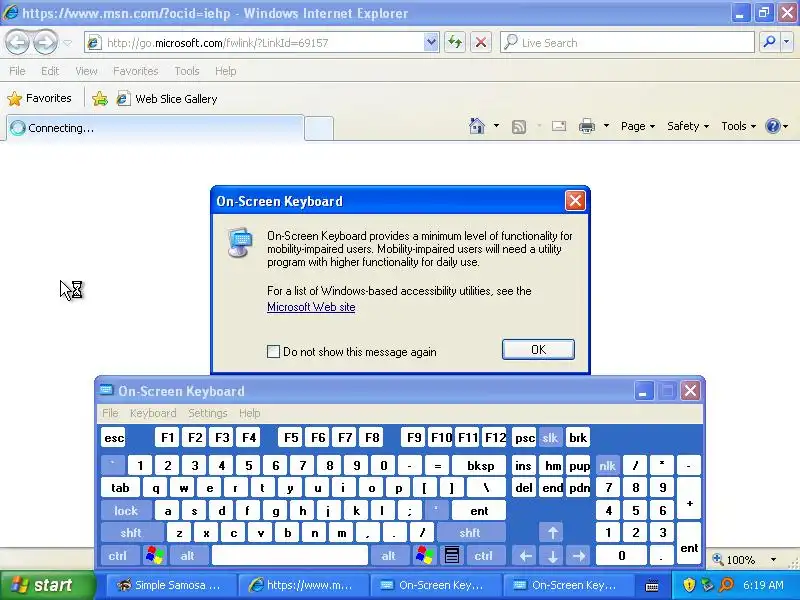Click the Read Mail envelope icon

(559, 126)
